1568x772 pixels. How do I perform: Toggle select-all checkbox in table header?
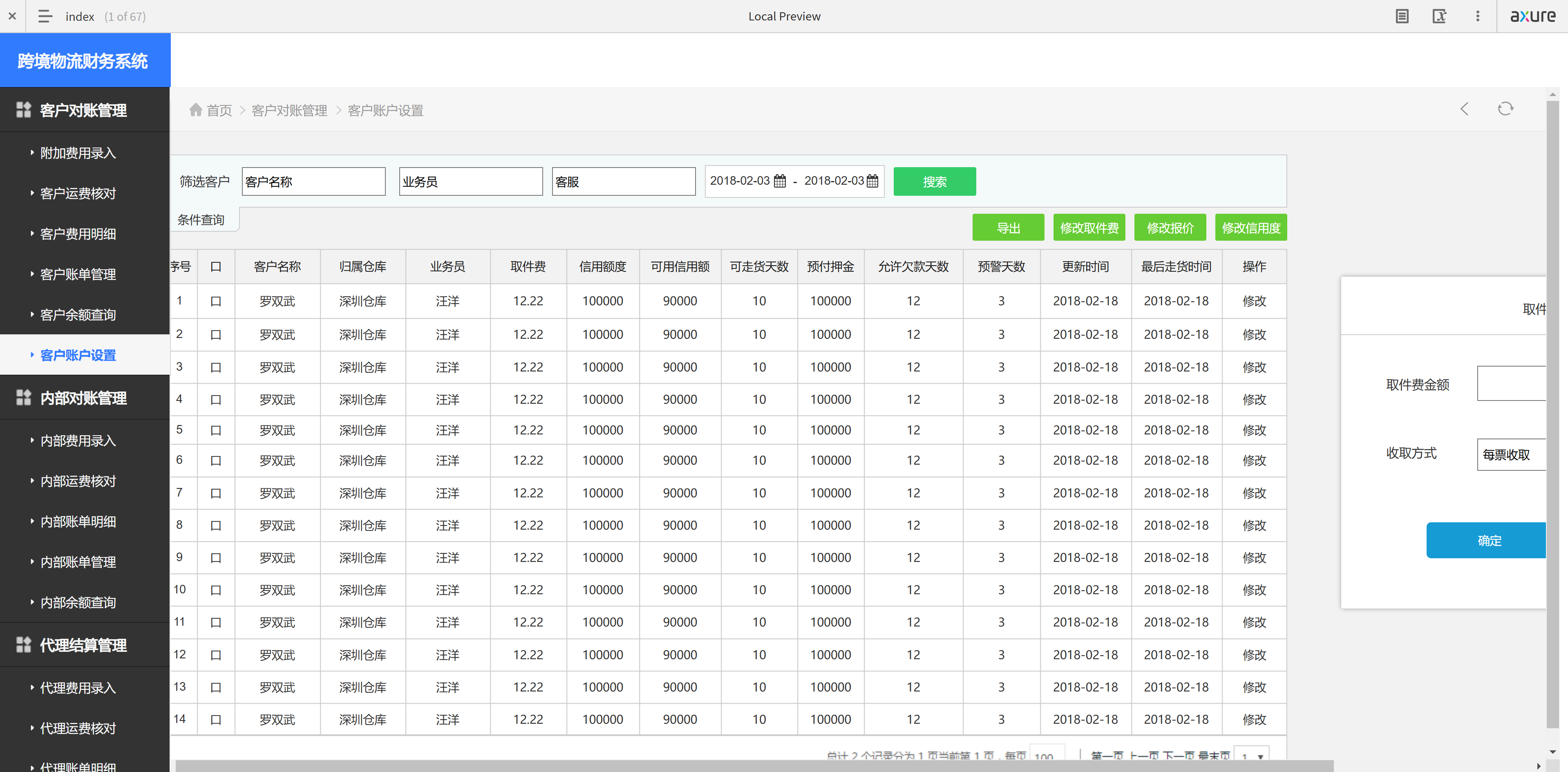[x=215, y=267]
